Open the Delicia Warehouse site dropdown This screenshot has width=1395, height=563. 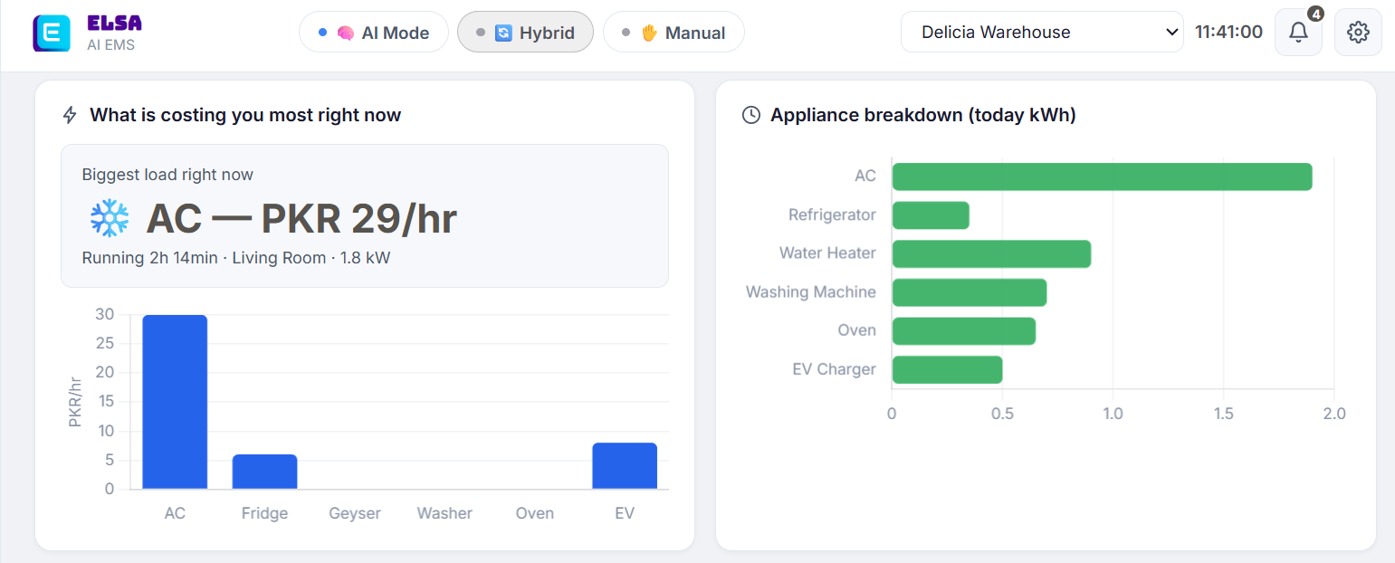pyautogui.click(x=1041, y=32)
